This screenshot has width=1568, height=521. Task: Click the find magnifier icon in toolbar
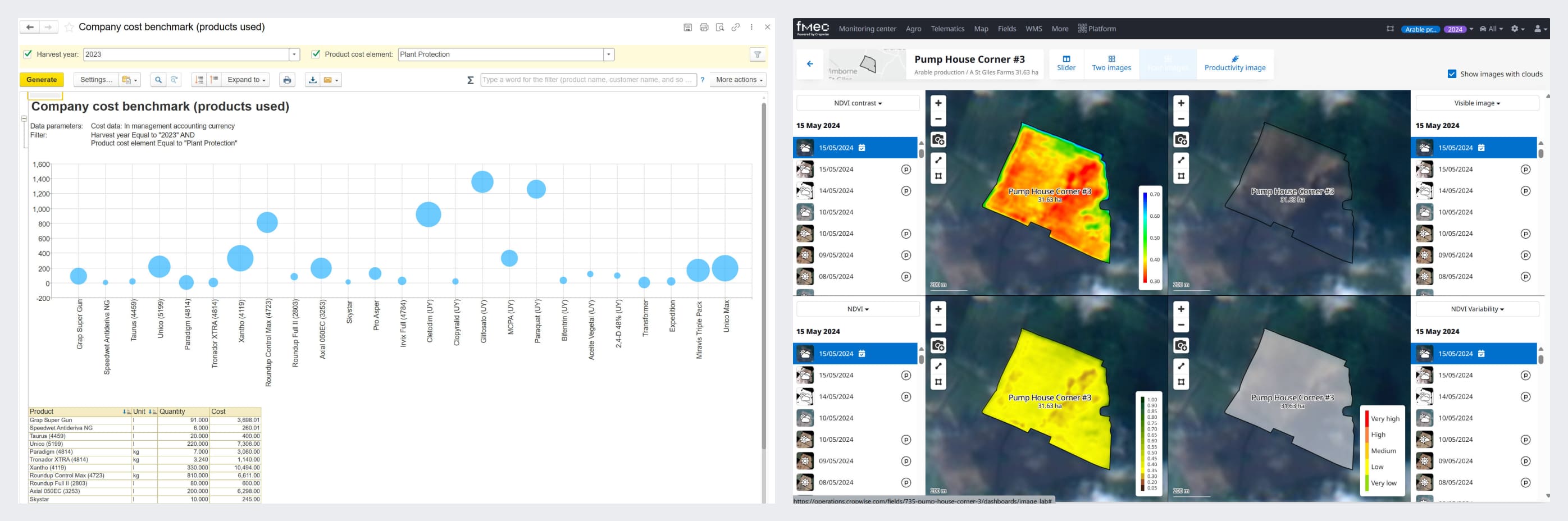(x=158, y=80)
